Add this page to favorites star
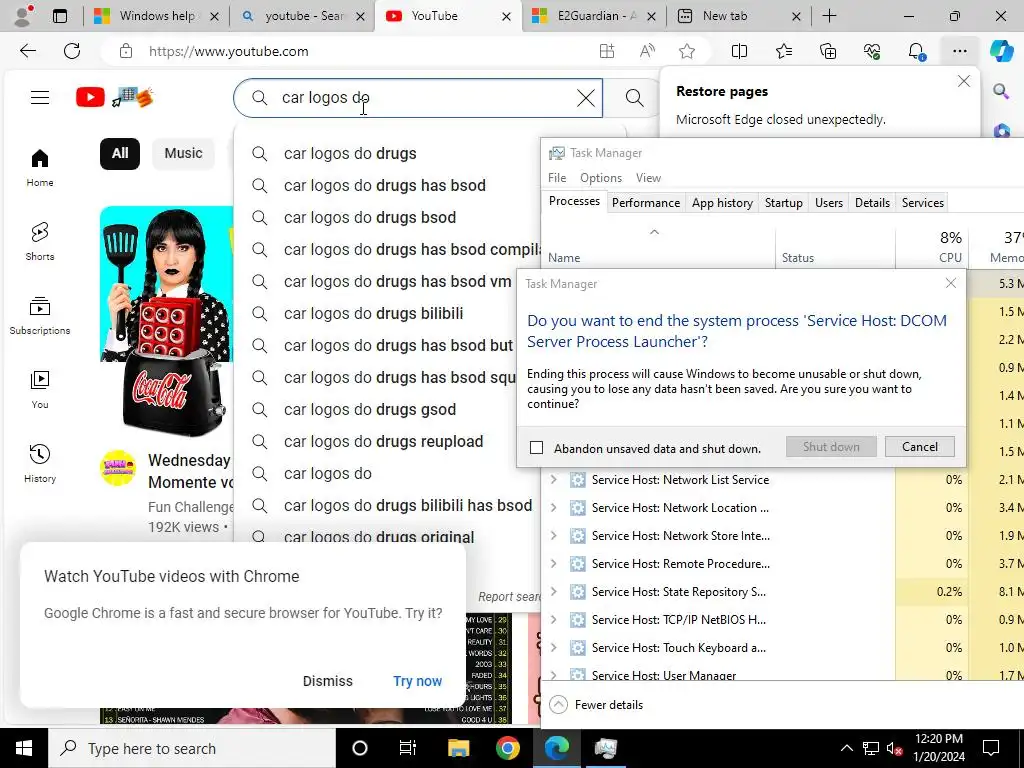This screenshot has width=1024, height=768. click(686, 51)
